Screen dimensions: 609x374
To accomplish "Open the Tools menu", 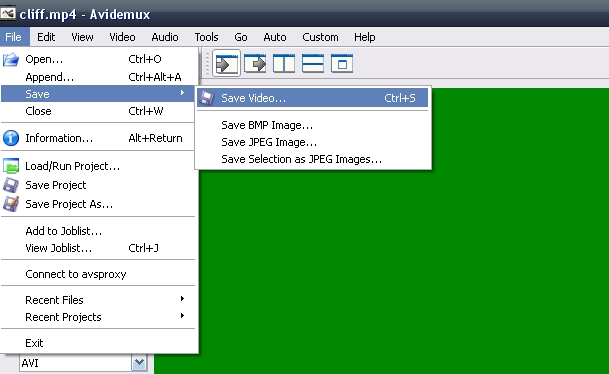I will pyautogui.click(x=206, y=37).
